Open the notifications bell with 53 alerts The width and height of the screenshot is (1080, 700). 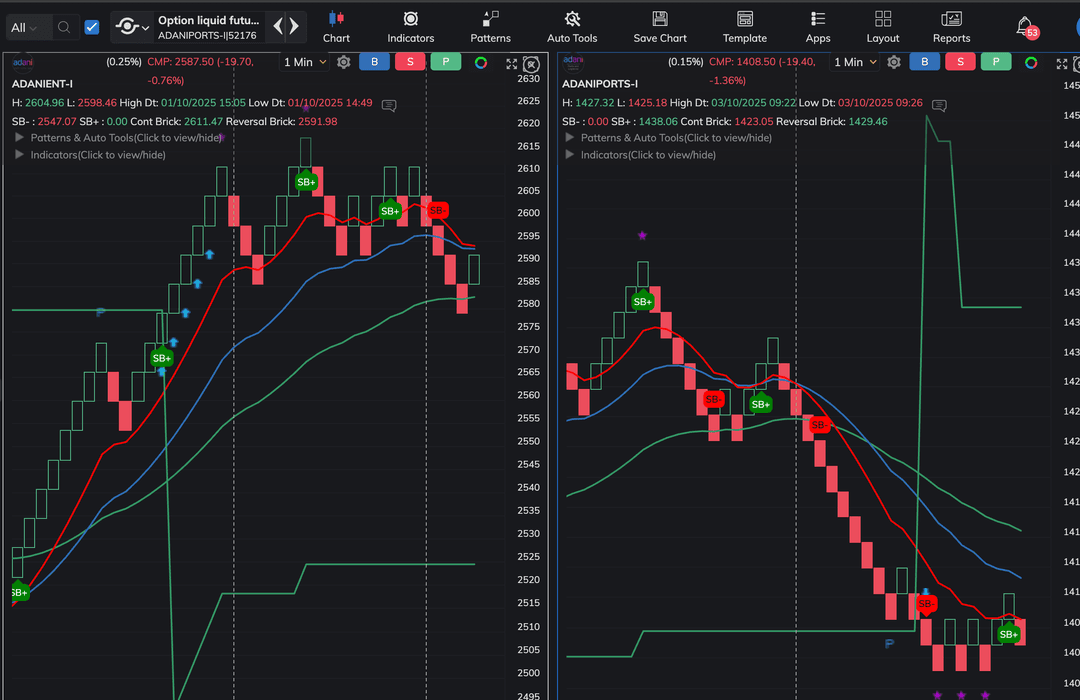point(1024,26)
